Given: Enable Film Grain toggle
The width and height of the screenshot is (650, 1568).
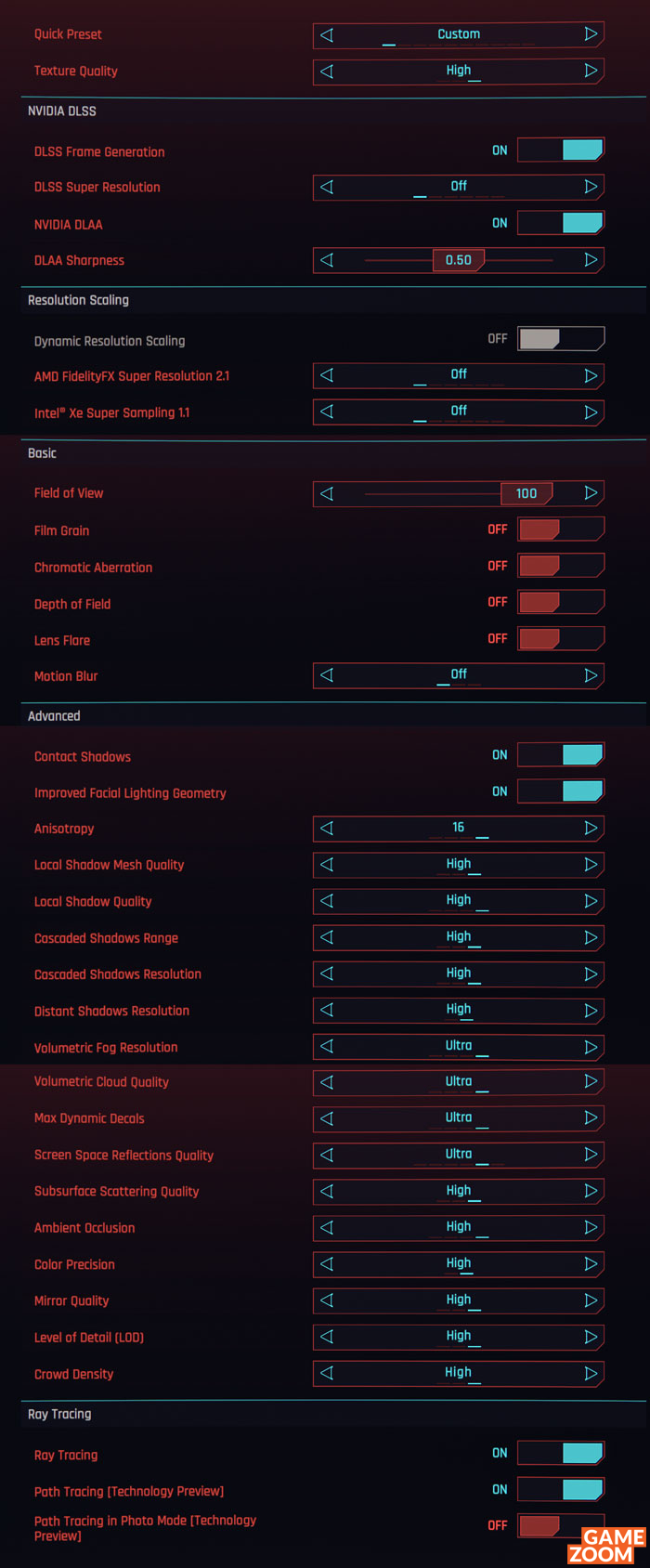Looking at the screenshot, I should [561, 529].
